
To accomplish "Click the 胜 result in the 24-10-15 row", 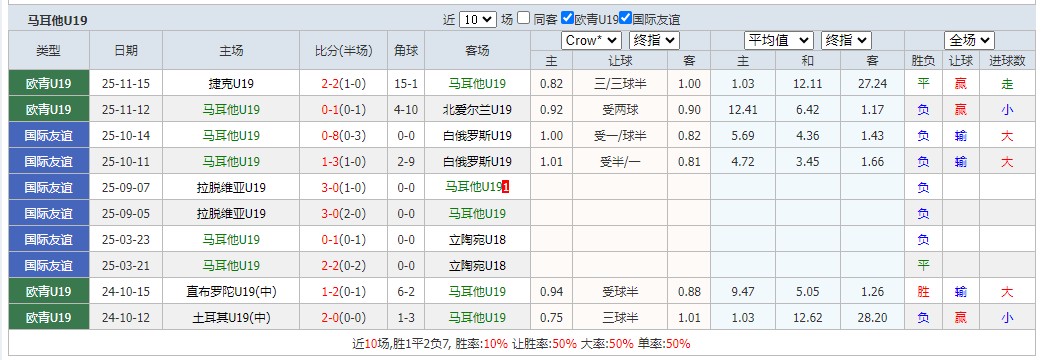I will pos(923,292).
